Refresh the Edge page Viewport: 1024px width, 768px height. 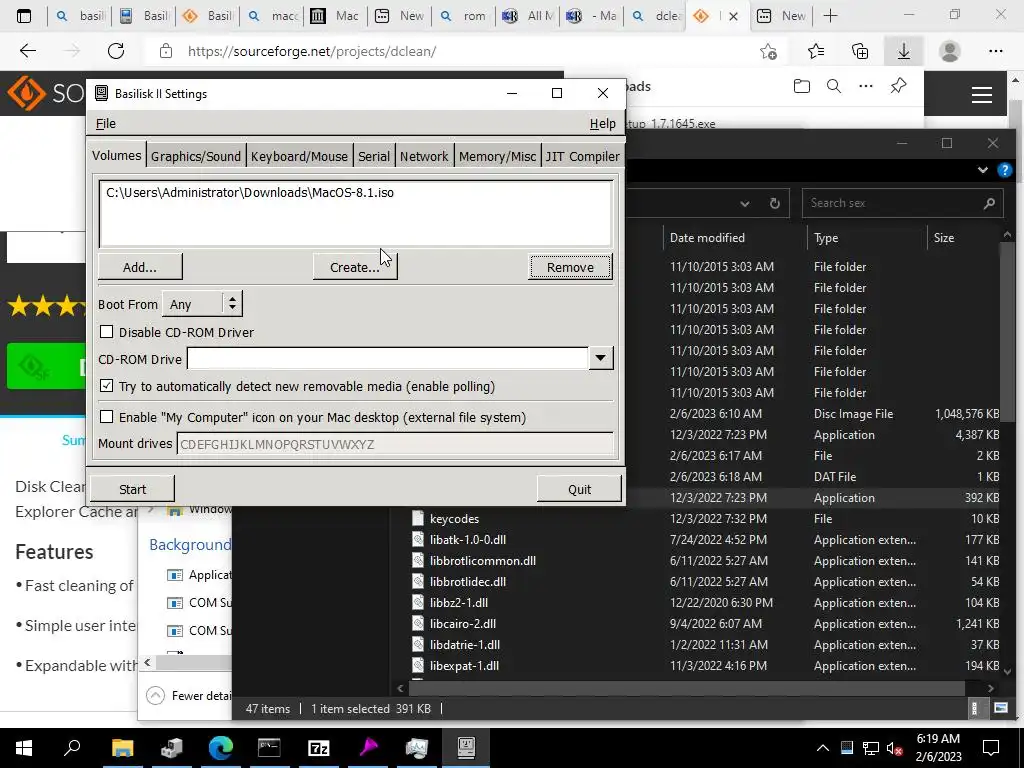[x=116, y=51]
